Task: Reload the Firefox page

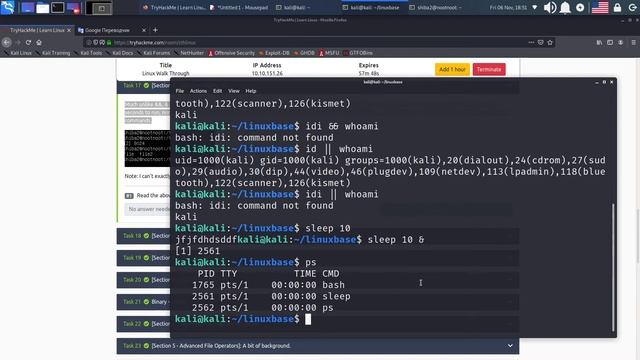Action: [28, 42]
